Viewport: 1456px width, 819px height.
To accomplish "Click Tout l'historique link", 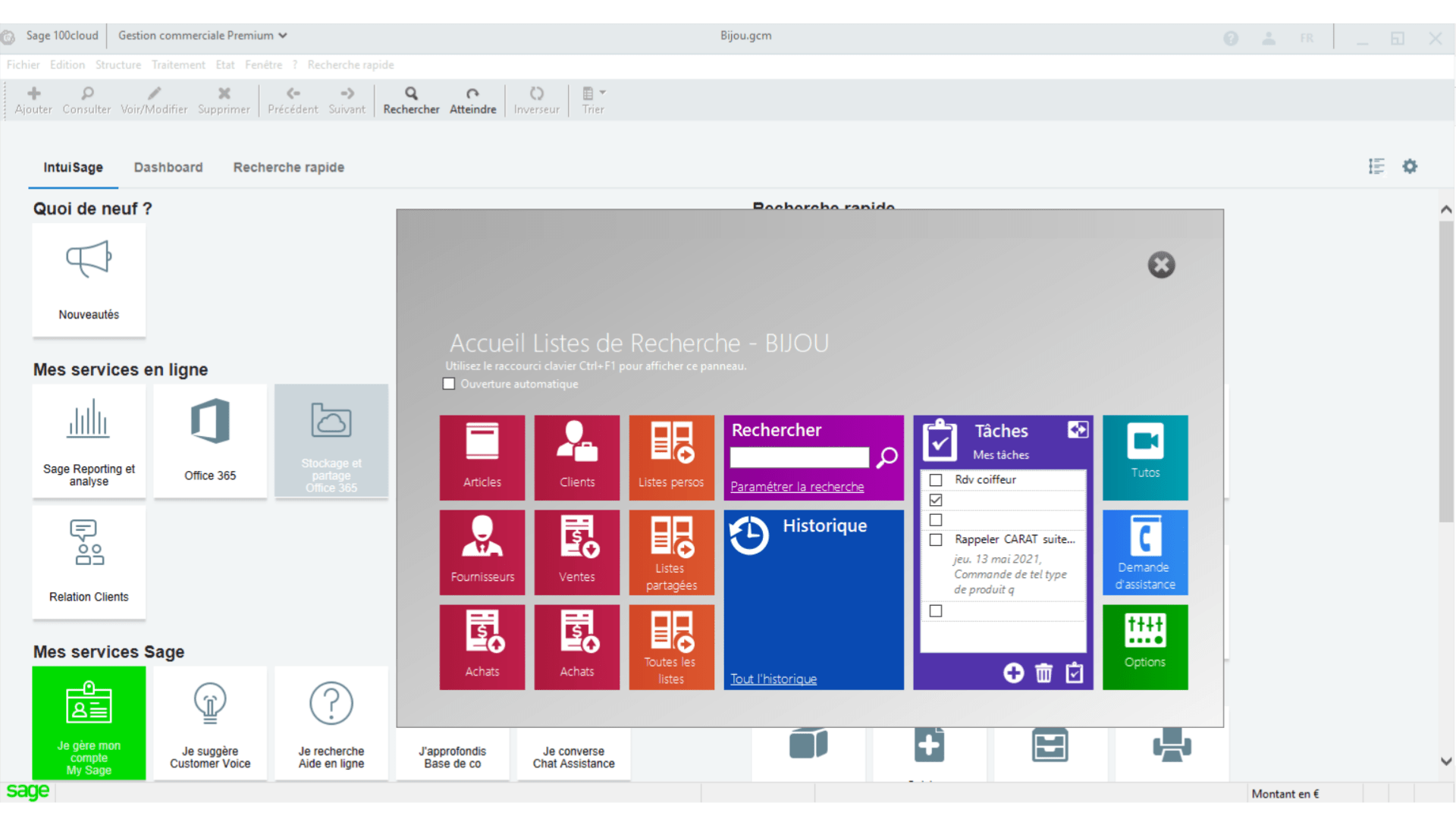I will click(773, 679).
